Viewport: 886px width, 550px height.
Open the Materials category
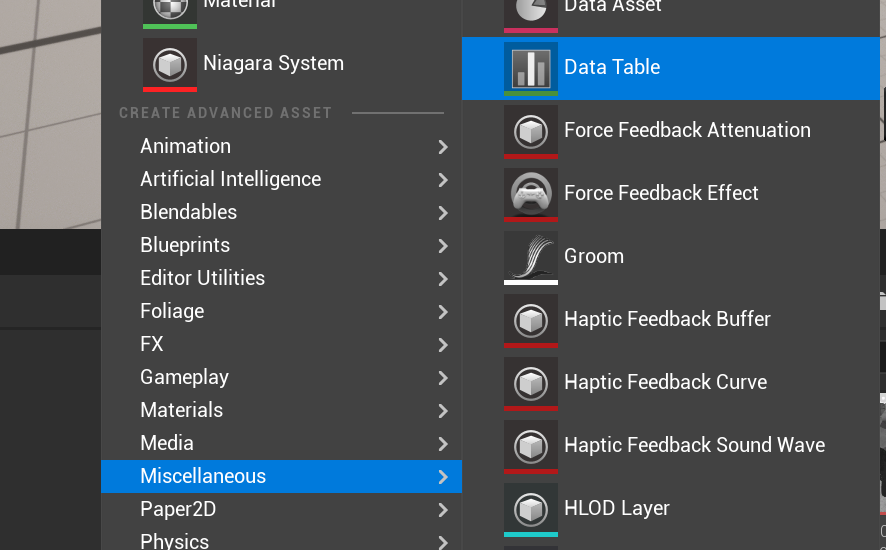182,410
